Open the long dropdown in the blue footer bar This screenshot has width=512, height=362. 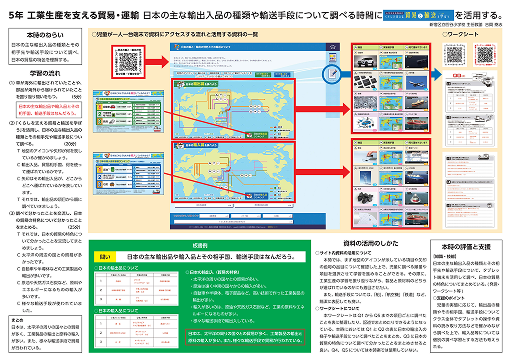[233, 222]
